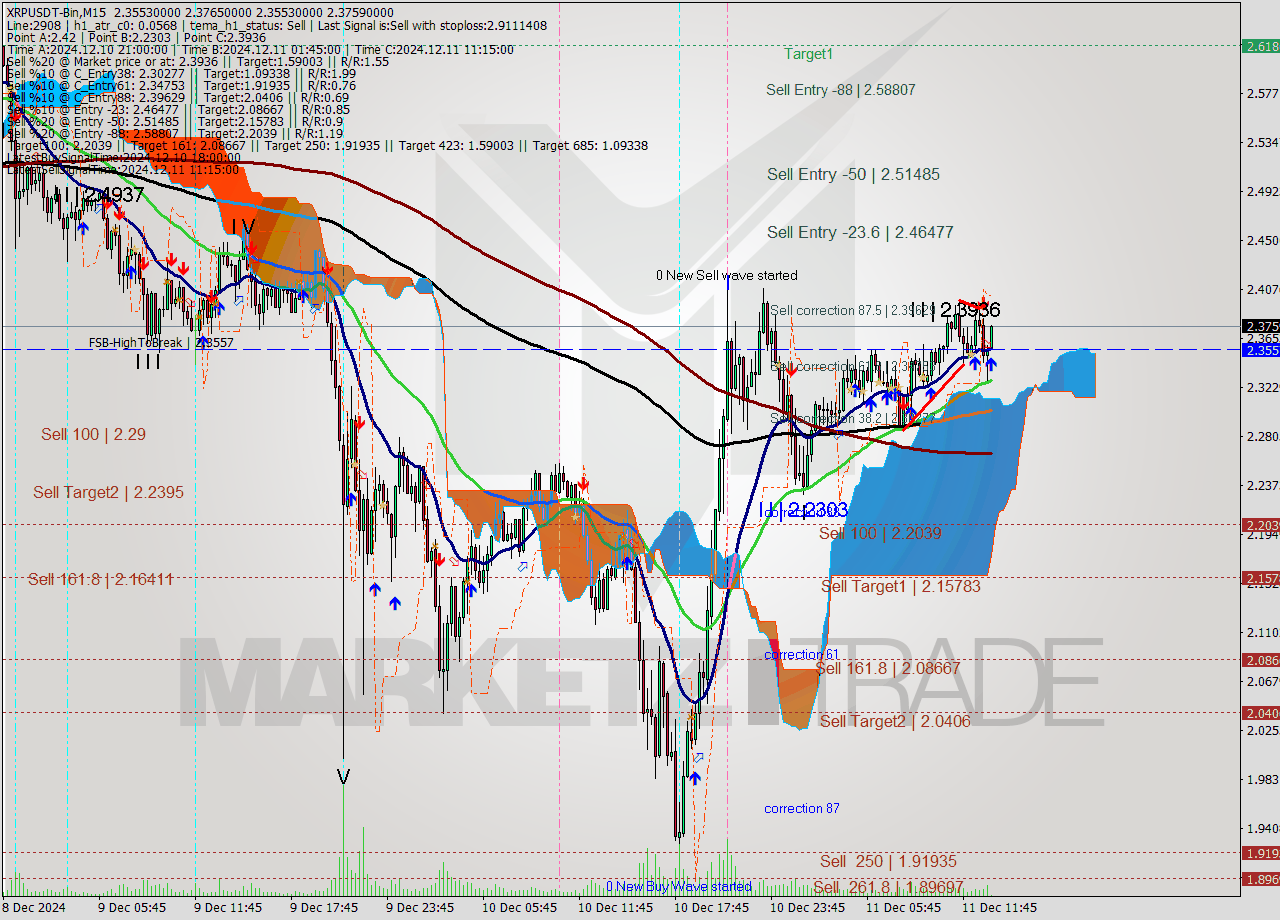
Task: Click the '0 New Buy Wave started' annotation
Action: coord(679,887)
